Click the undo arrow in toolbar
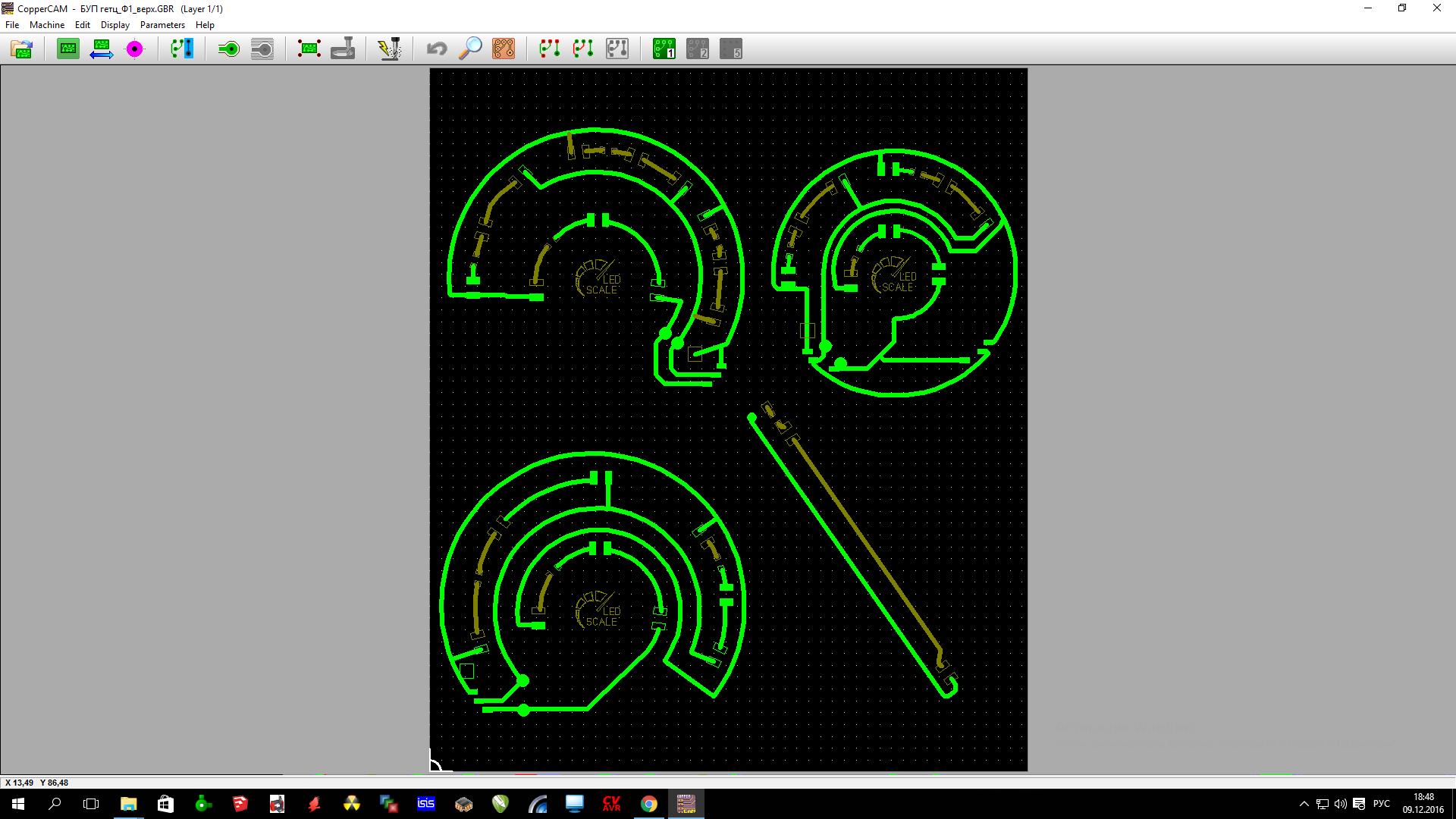 pos(437,49)
